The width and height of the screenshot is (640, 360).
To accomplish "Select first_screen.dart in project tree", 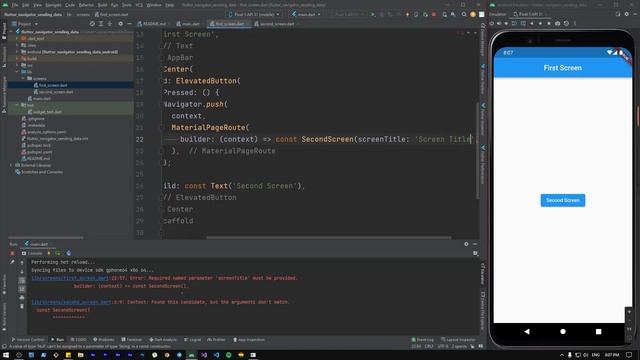I will click(53, 85).
